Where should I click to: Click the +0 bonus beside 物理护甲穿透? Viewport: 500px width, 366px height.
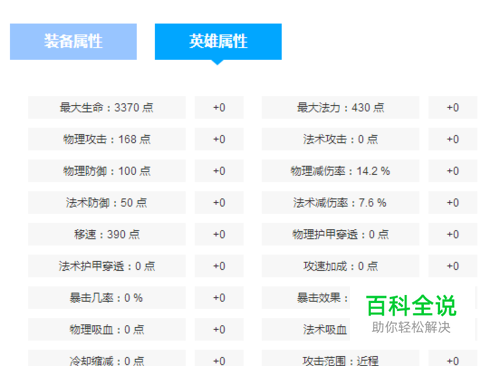click(453, 234)
